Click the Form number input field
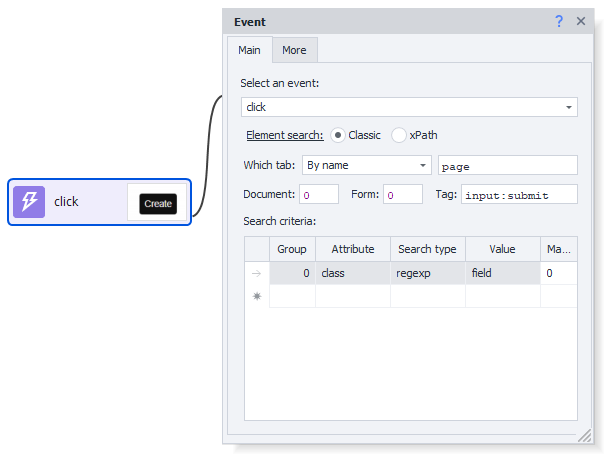The height and width of the screenshot is (454, 610). 402,195
